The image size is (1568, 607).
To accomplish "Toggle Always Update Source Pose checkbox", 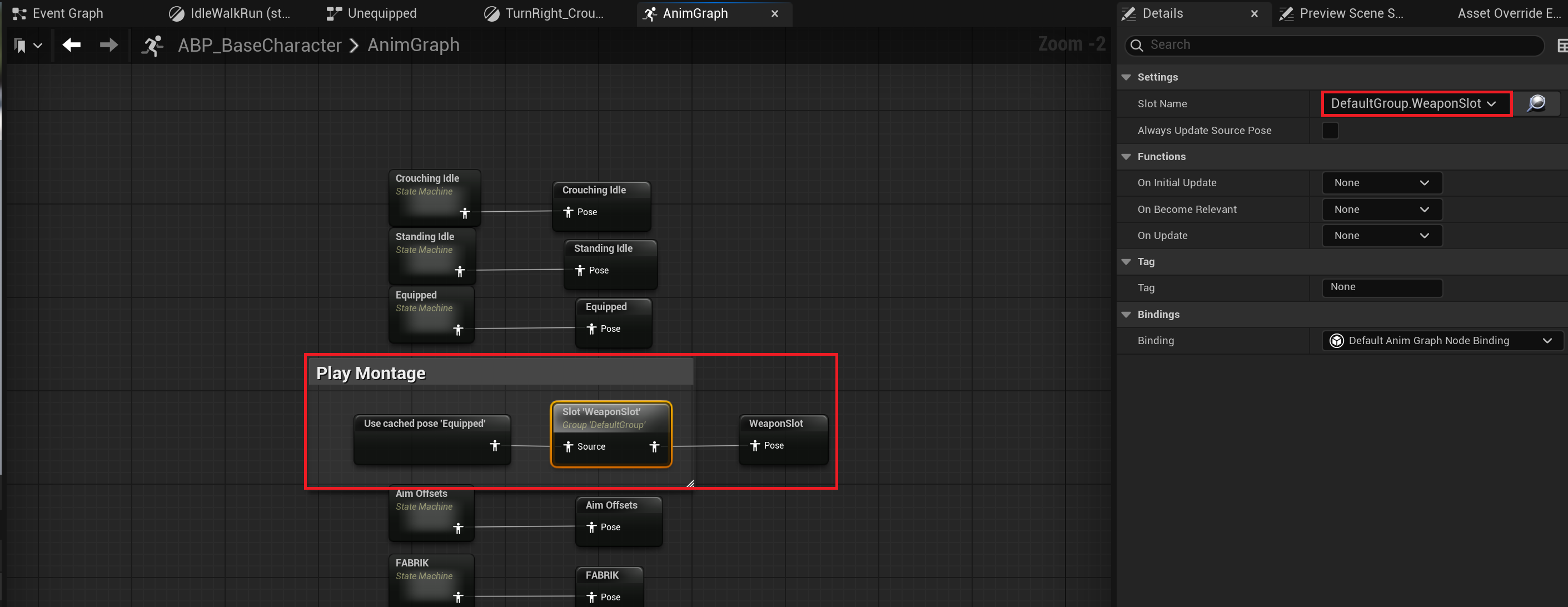I will pyautogui.click(x=1330, y=130).
